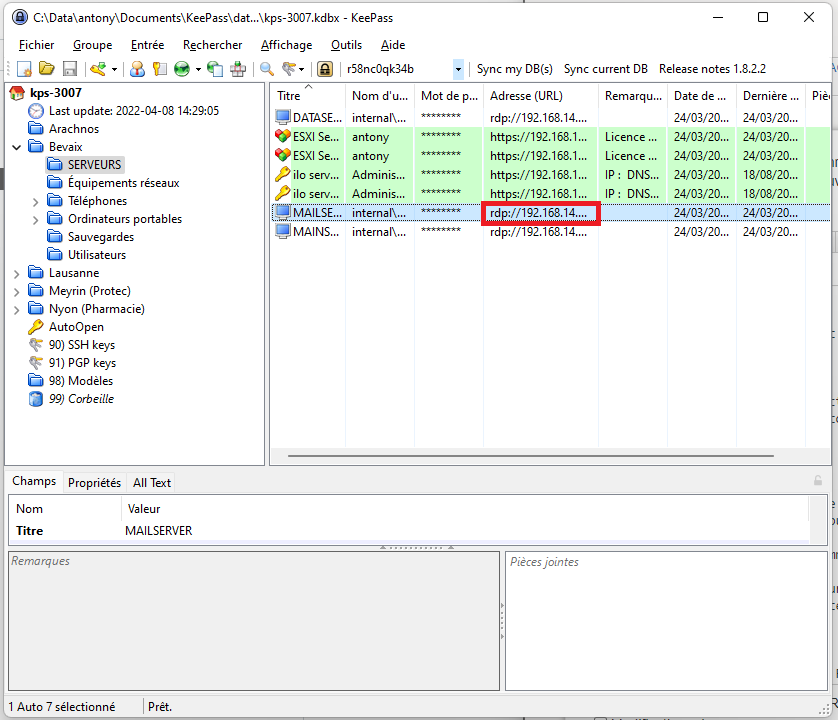Select the Équipements réseaux group
838x720 pixels.
(x=123, y=183)
